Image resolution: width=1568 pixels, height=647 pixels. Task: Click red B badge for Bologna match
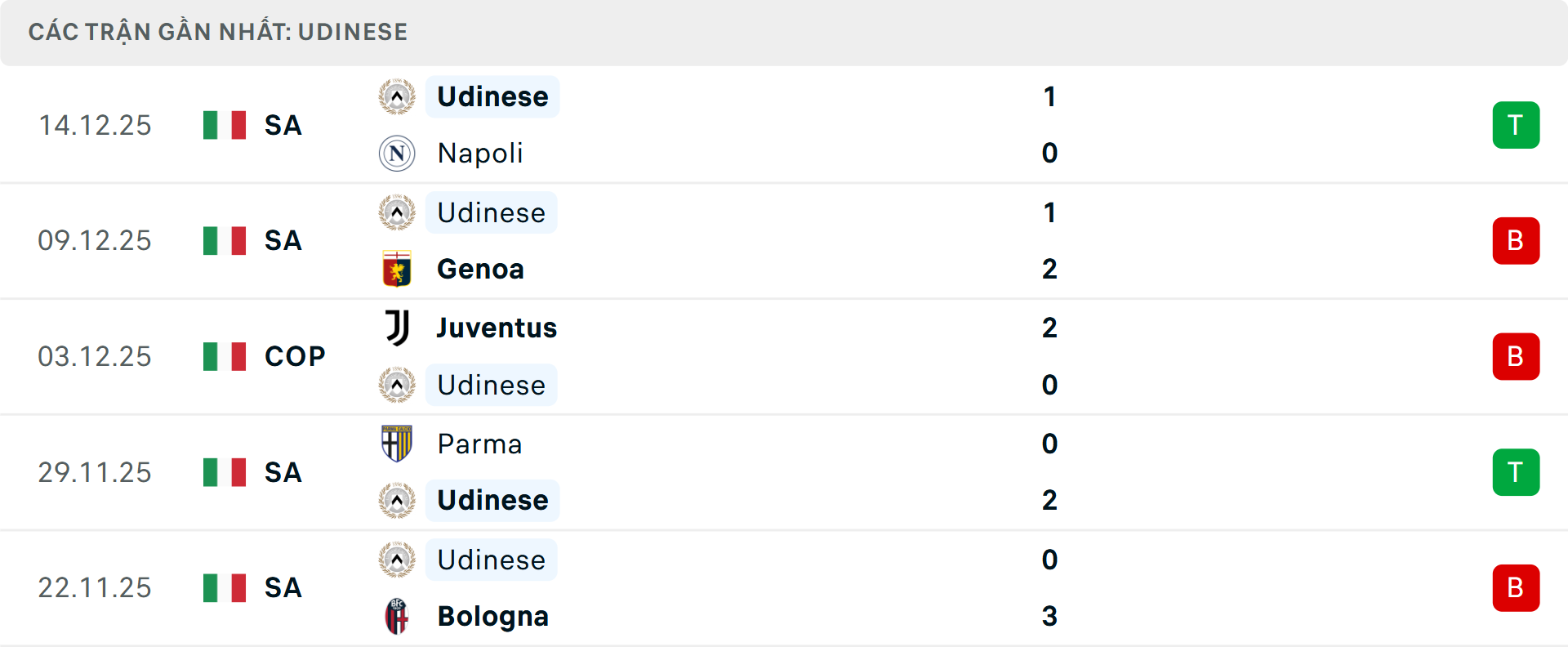[1516, 588]
